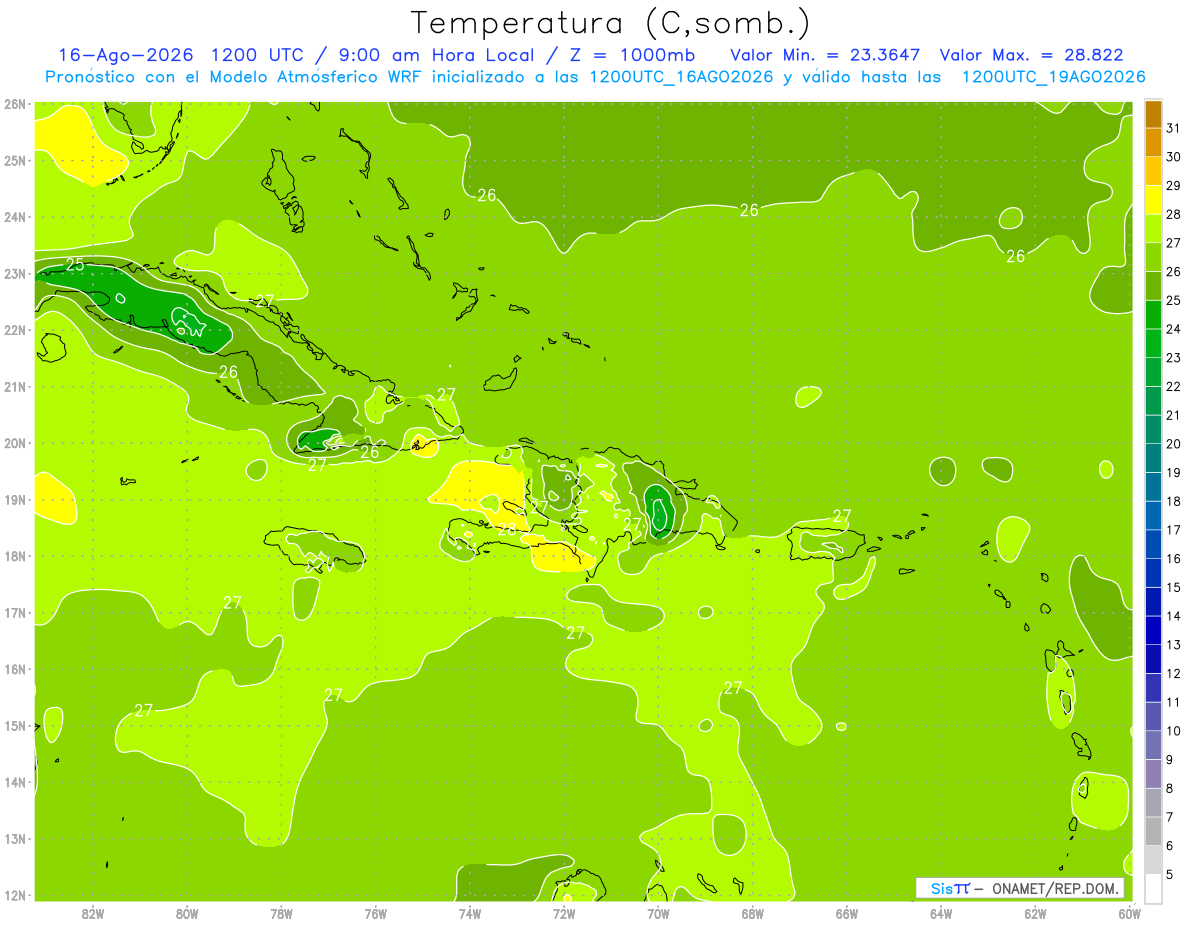
Task: Click the "22N" latitude axis label
Action: 14,330
